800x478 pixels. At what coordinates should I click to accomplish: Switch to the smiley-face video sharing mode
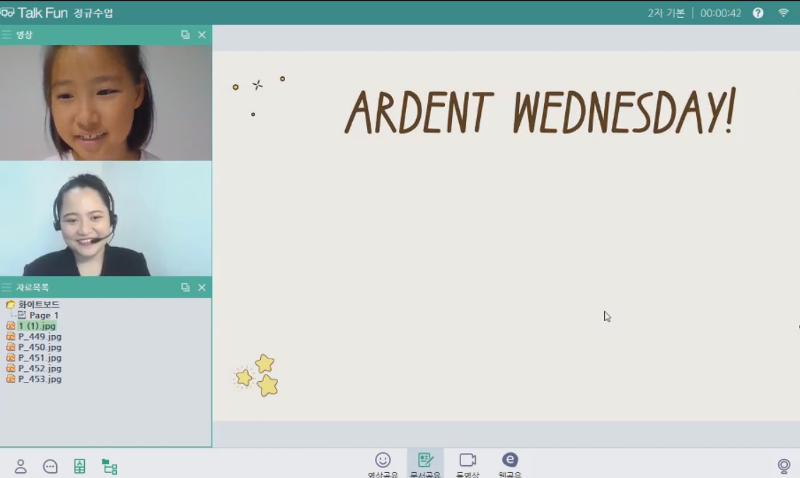tap(383, 461)
